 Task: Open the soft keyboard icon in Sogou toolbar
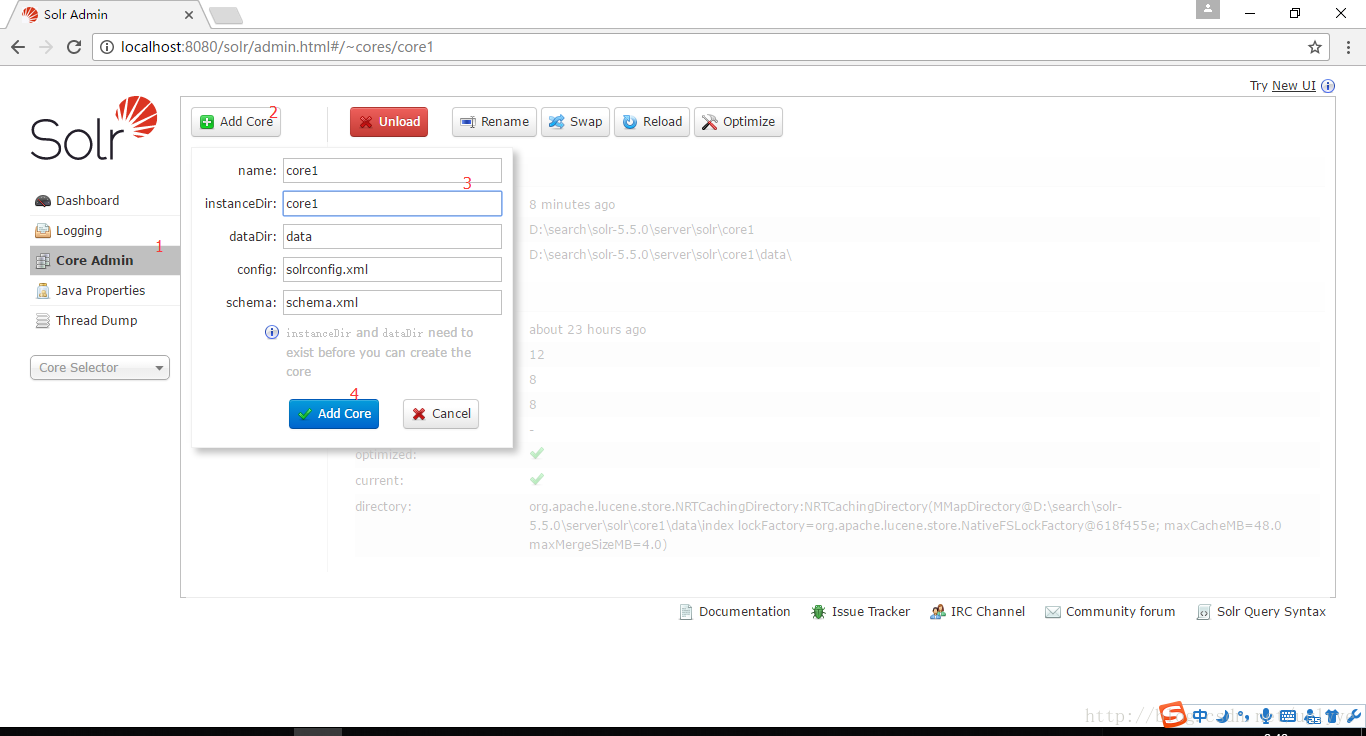pos(1288,716)
